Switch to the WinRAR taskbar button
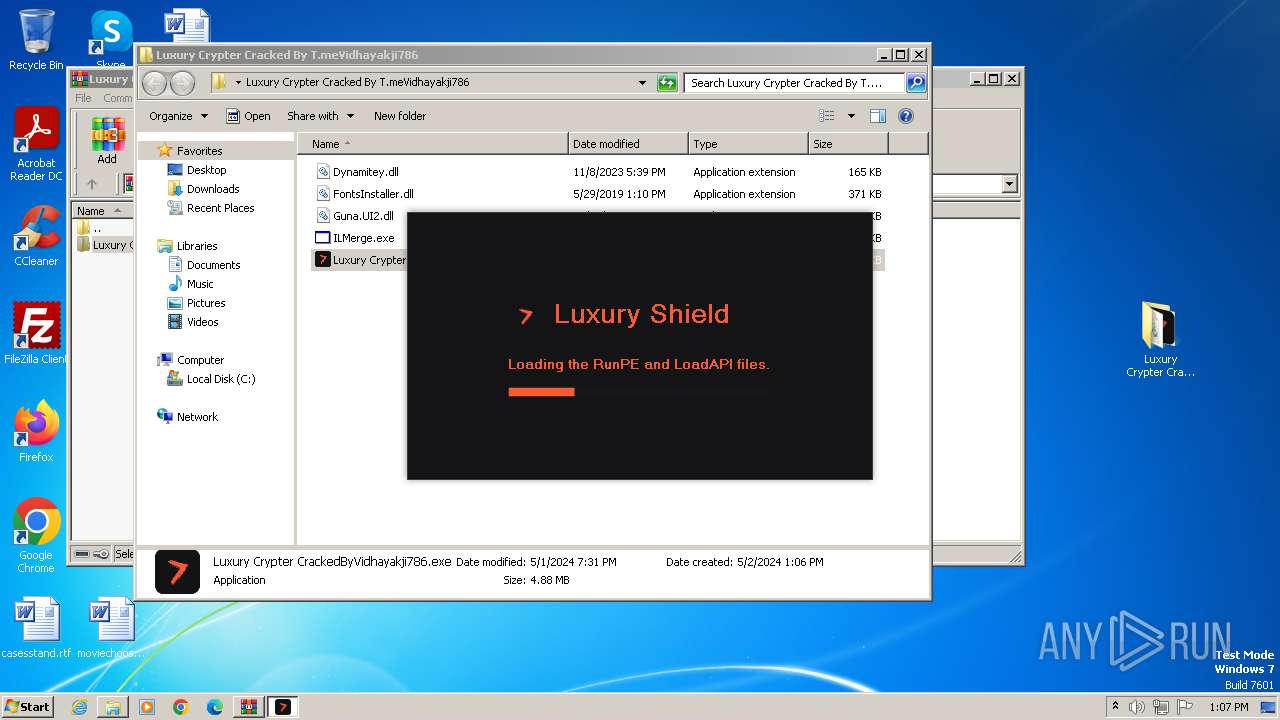 coord(249,707)
